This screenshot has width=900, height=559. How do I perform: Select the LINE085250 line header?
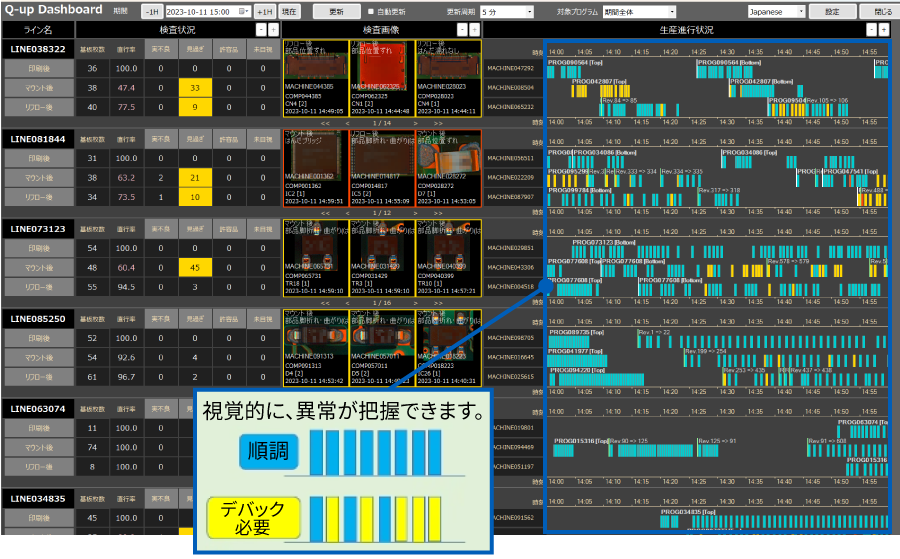click(38, 319)
